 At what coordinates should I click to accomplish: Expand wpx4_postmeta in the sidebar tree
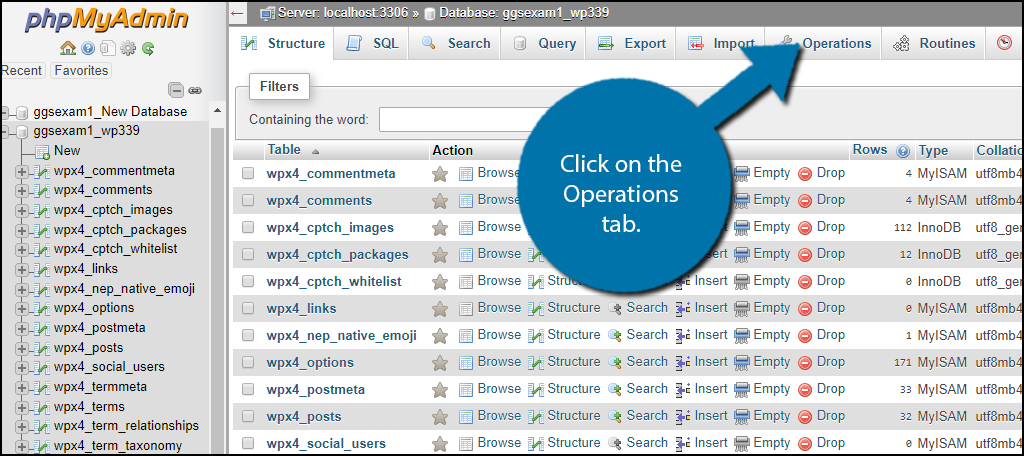click(22, 329)
